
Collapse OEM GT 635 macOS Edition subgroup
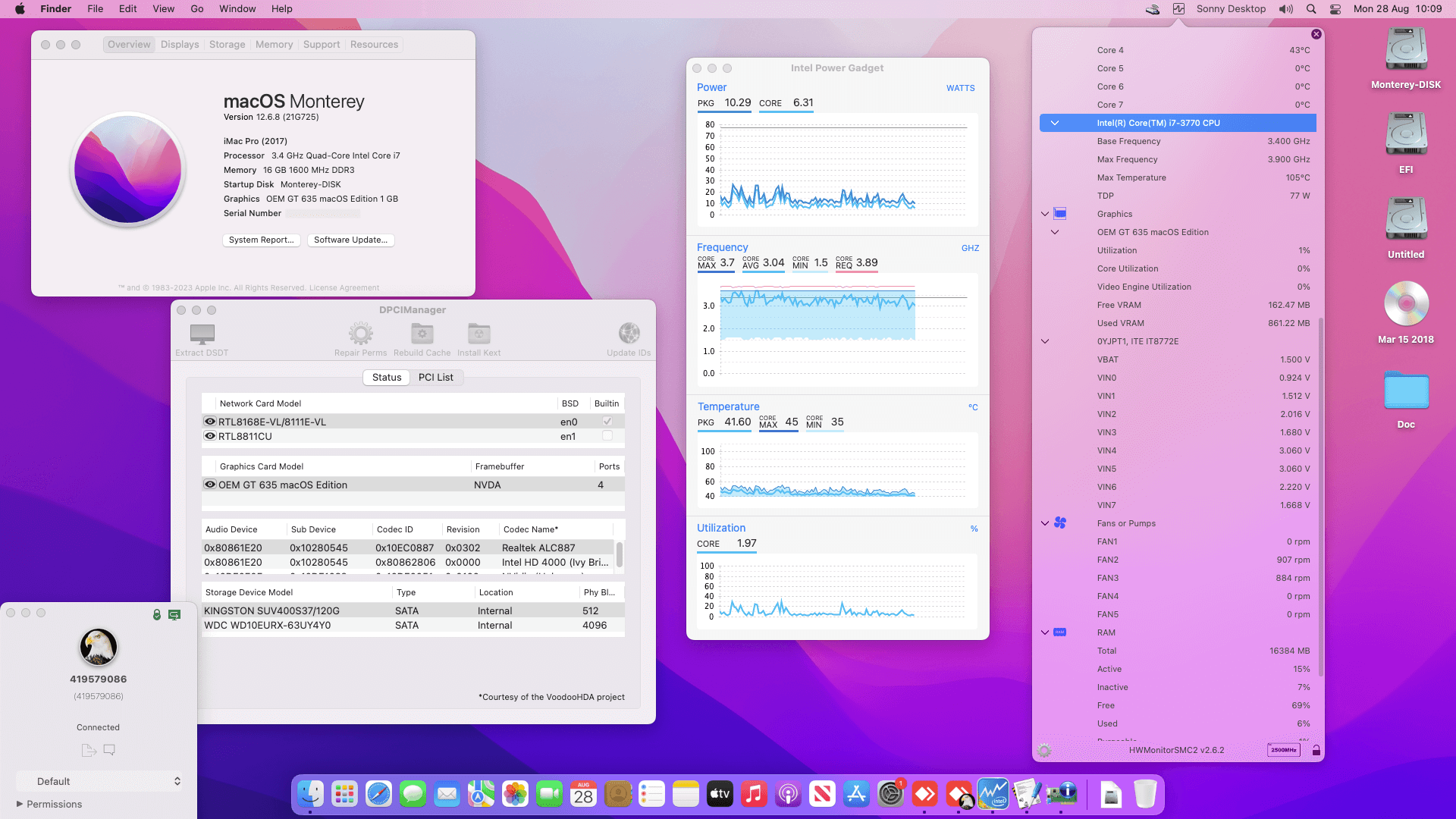1055,232
